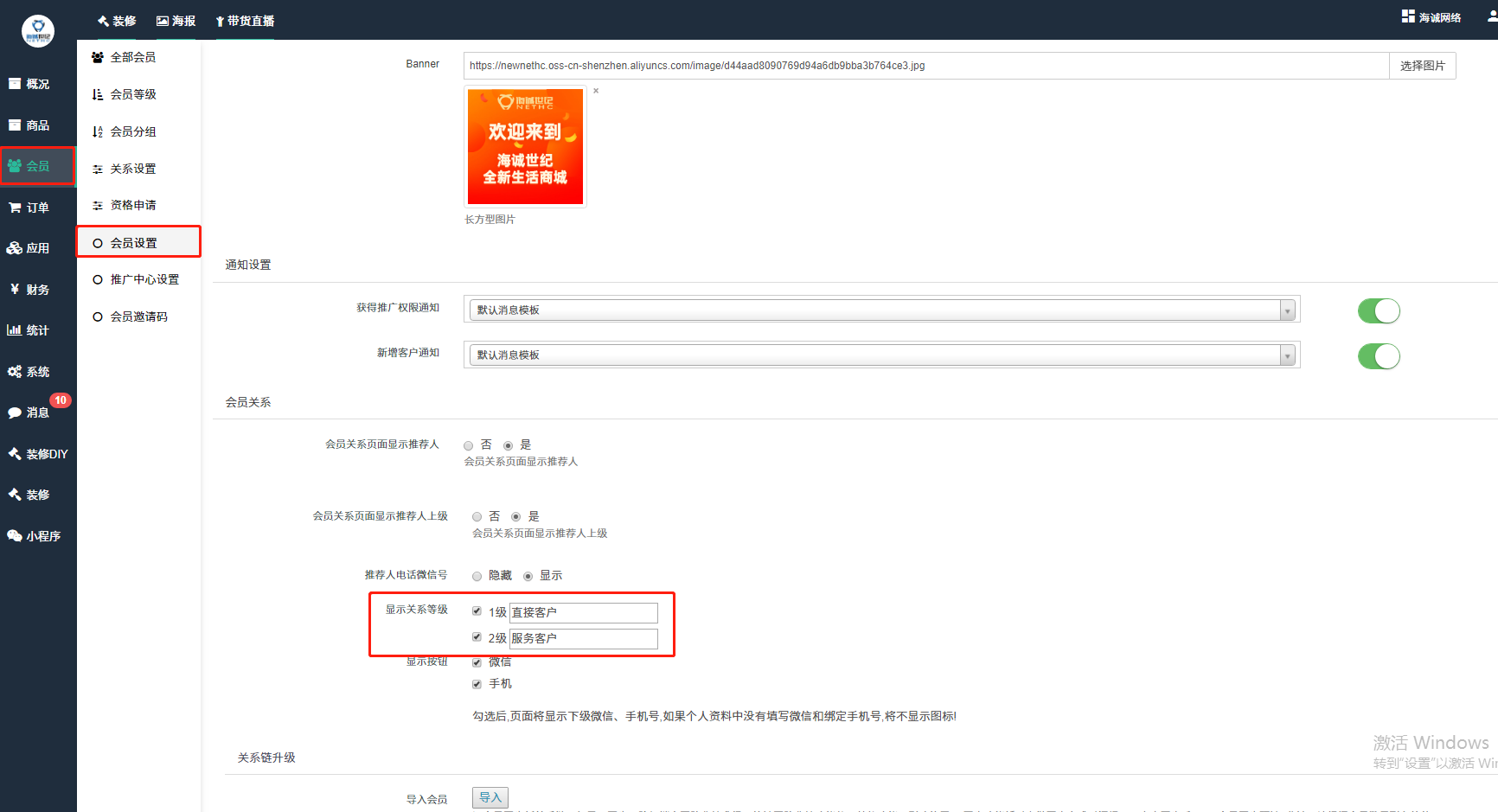Click the 带货直播 icon
Image resolution: width=1498 pixels, height=812 pixels.
click(x=220, y=21)
